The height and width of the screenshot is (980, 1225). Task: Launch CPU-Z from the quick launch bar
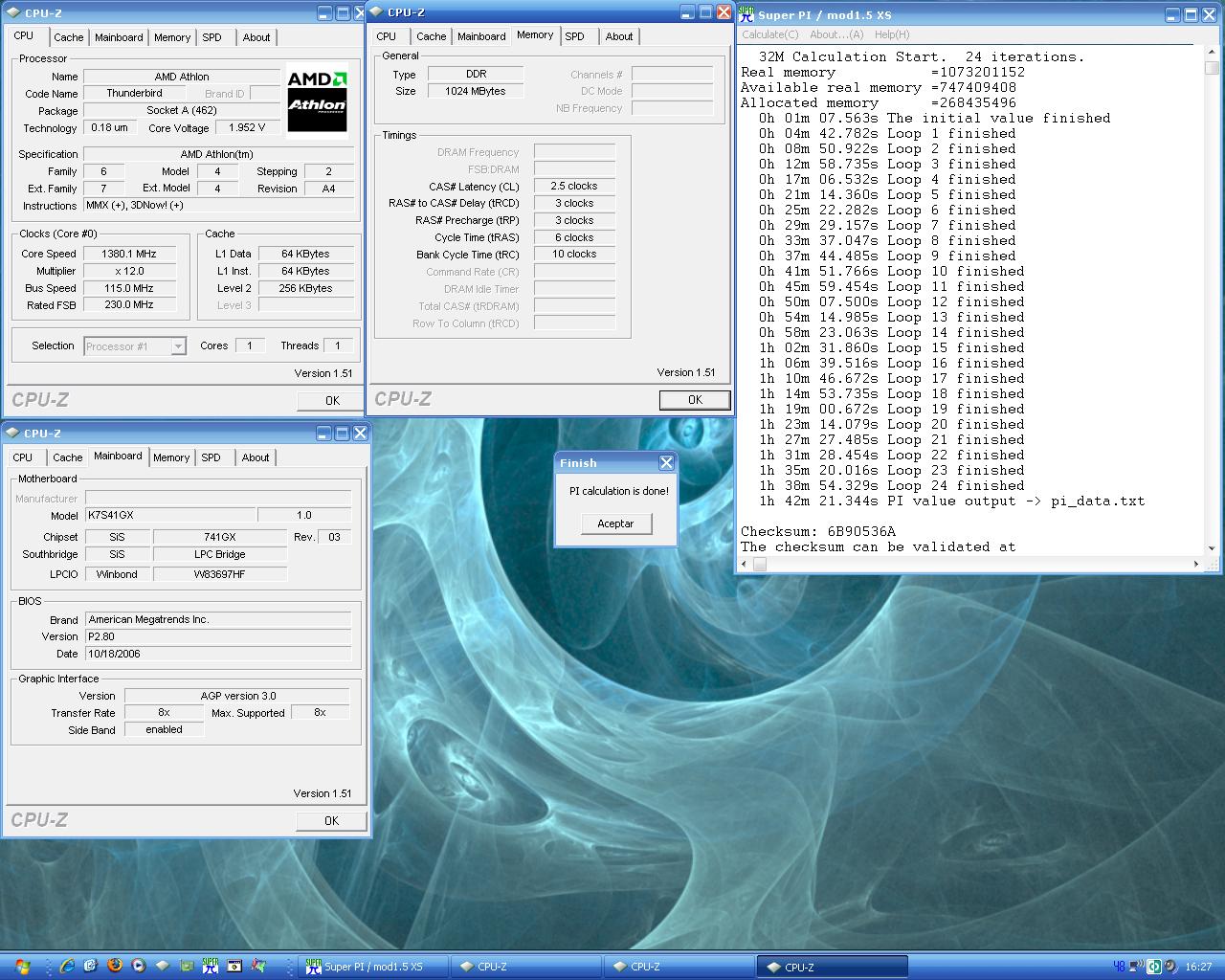[163, 966]
